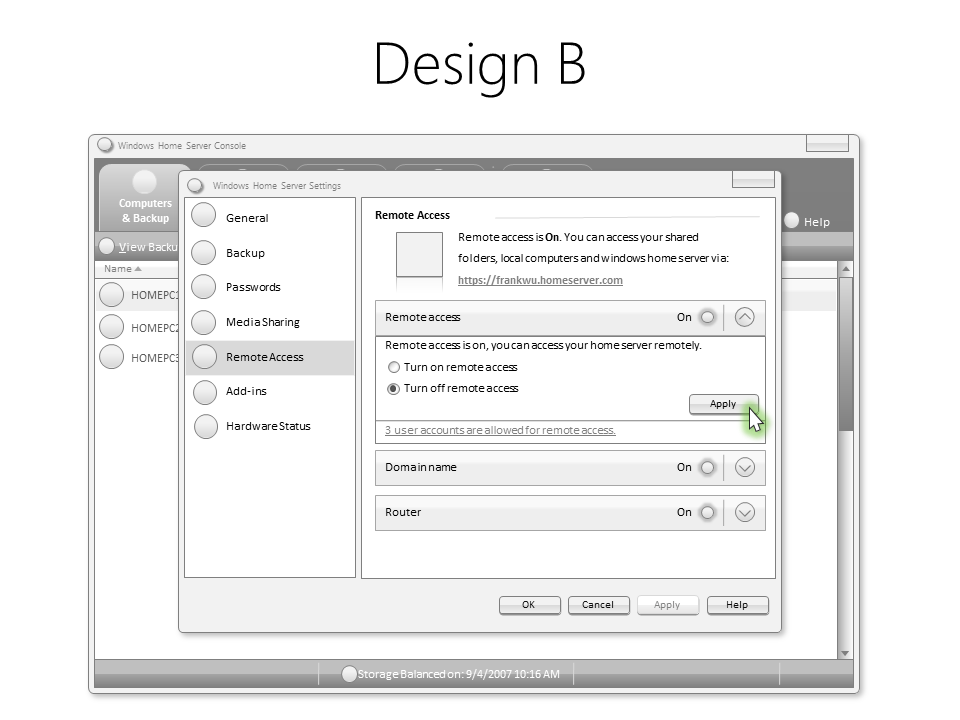The height and width of the screenshot is (720, 960).
Task: Click the Remote Access settings icon
Action: click(x=204, y=357)
